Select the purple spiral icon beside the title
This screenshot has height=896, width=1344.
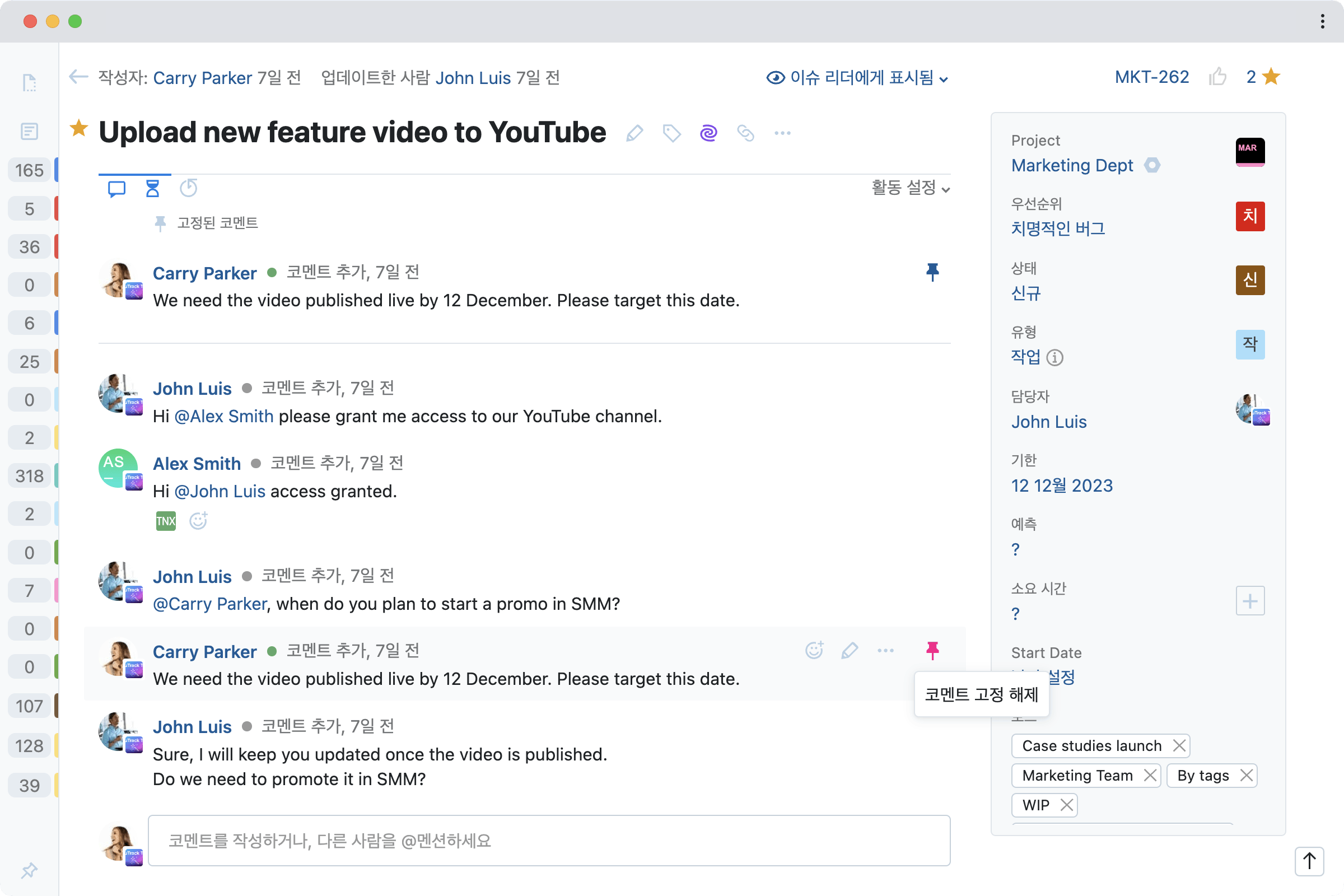pyautogui.click(x=708, y=133)
